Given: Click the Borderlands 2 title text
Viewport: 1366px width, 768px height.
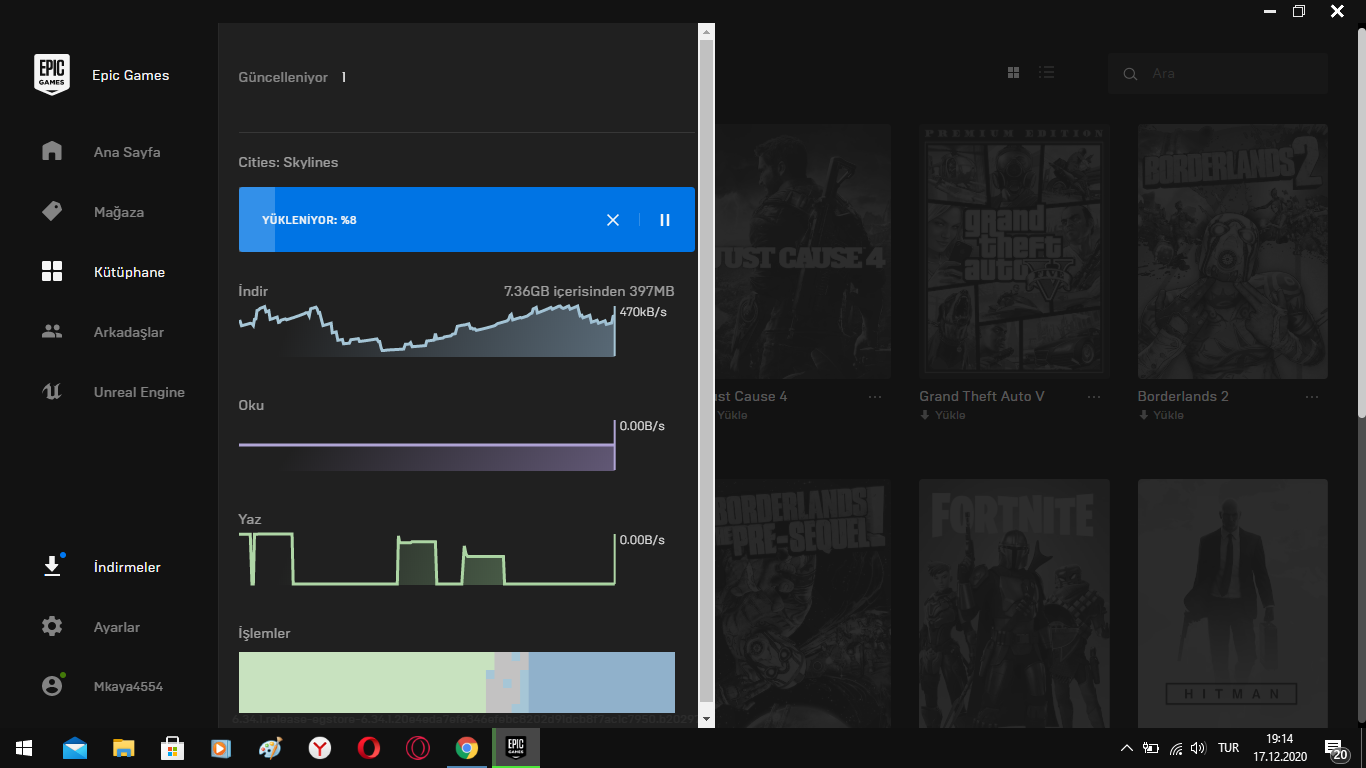Looking at the screenshot, I should click(1183, 396).
